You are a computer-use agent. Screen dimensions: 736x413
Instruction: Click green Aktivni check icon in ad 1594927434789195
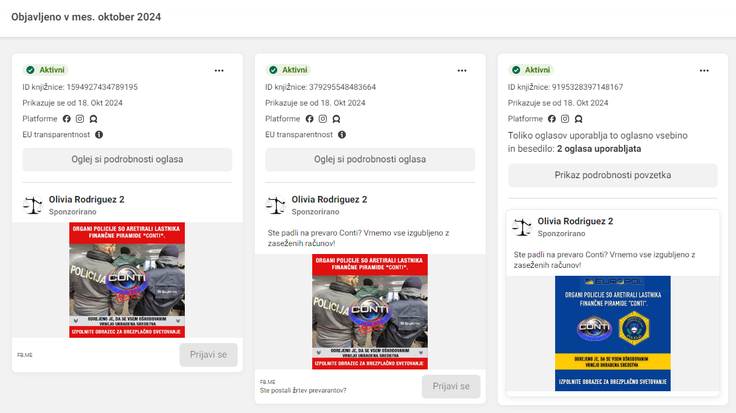point(31,70)
